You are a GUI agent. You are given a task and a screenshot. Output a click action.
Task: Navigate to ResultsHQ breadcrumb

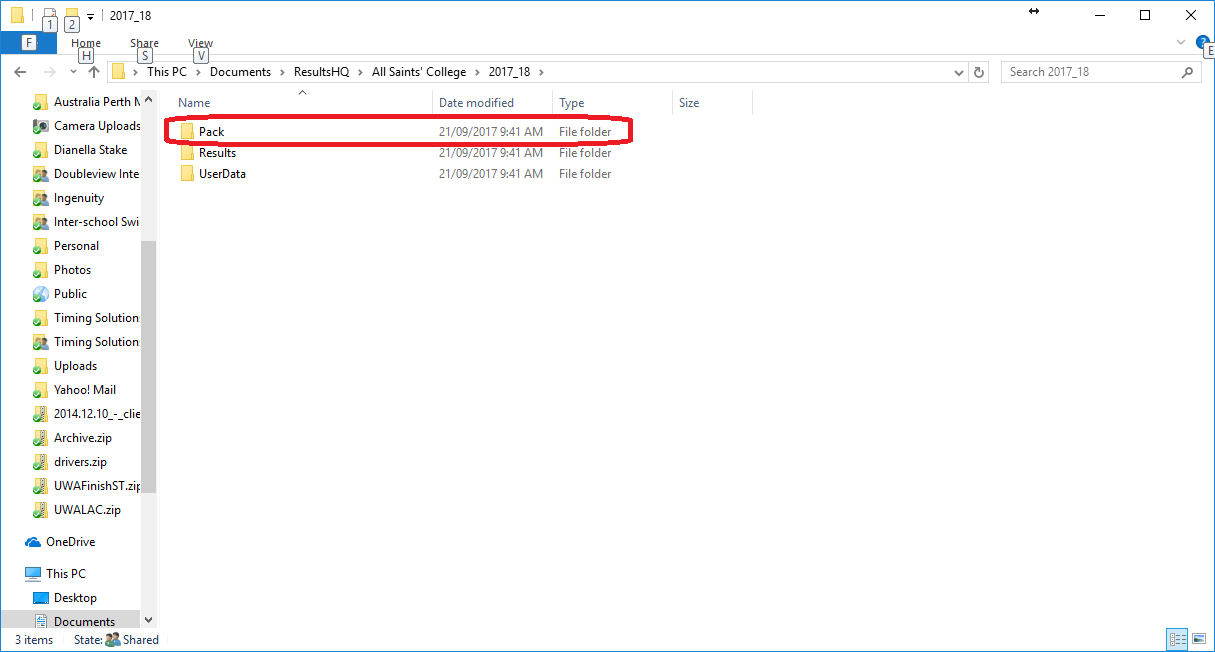322,72
